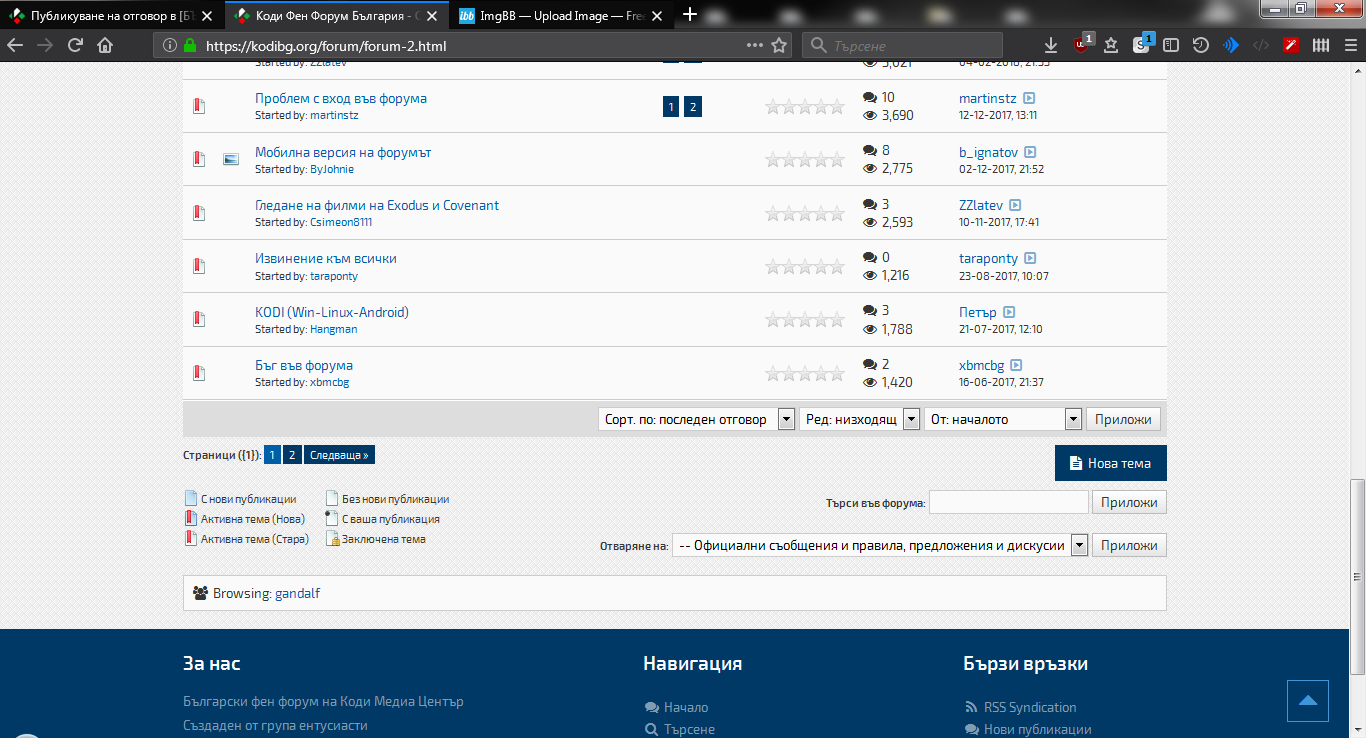Image resolution: width=1366 pixels, height=738 pixels.
Task: Open starter profile Hangman
Action: [333, 329]
